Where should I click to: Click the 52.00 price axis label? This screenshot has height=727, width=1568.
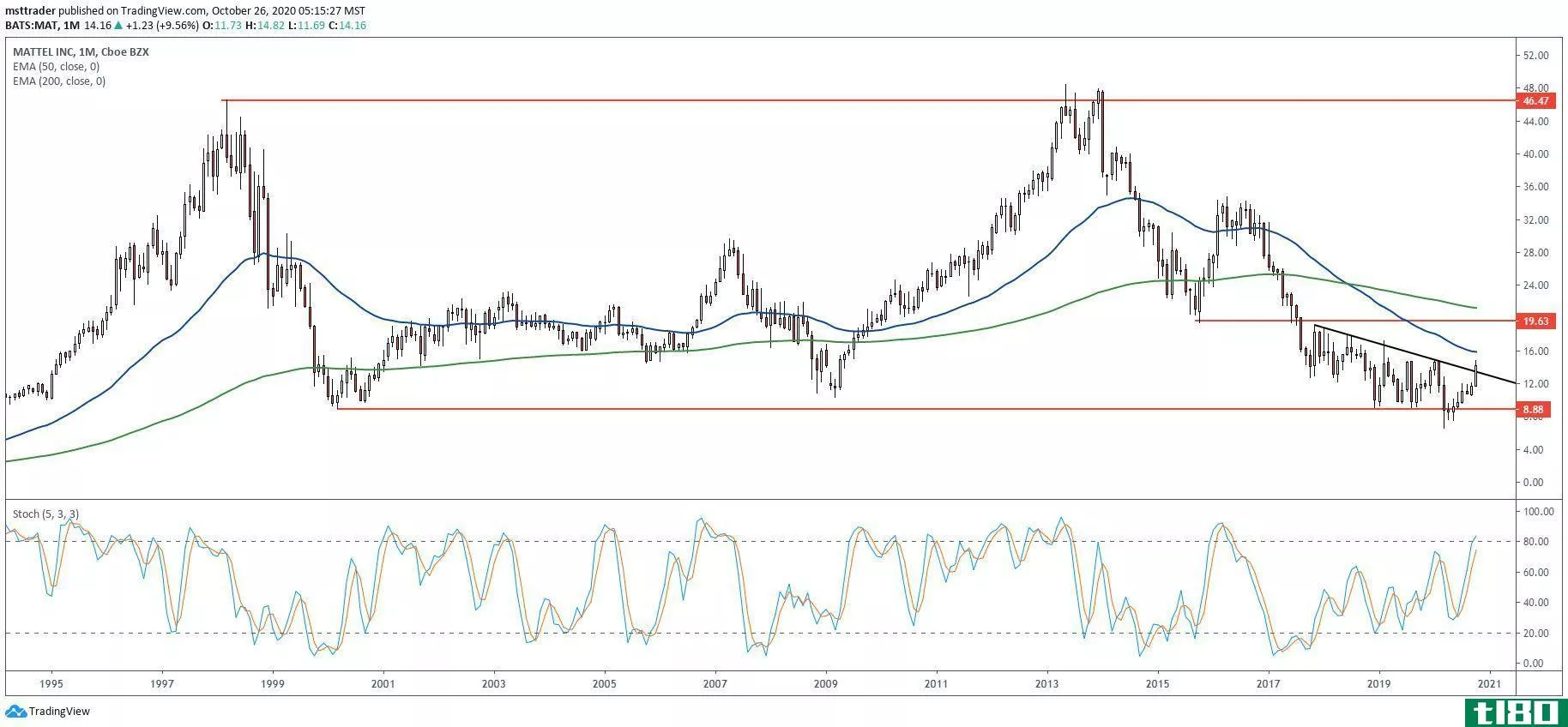1535,56
